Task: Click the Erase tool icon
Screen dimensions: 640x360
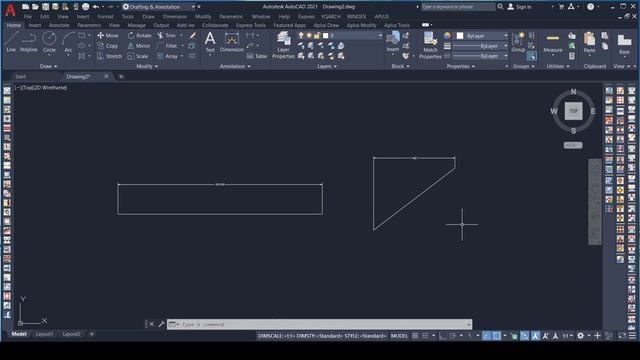Action: [x=193, y=36]
